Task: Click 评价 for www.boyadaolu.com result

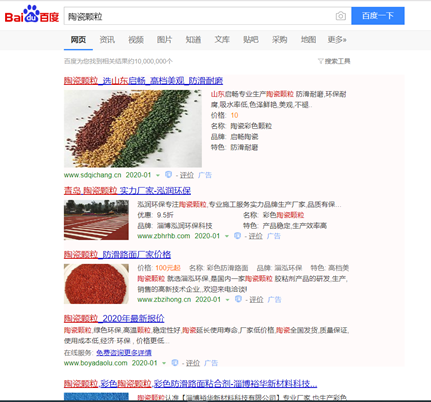Action: pos(193,363)
